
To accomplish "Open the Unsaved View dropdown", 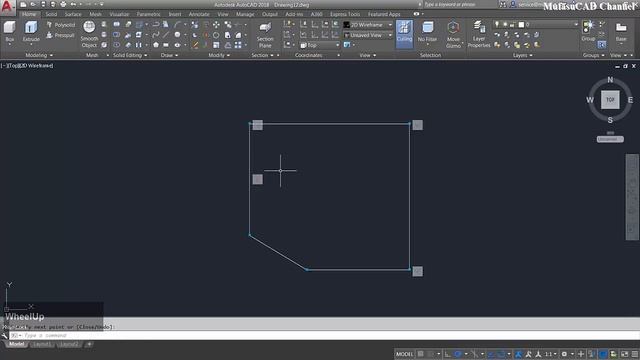I will (368, 36).
